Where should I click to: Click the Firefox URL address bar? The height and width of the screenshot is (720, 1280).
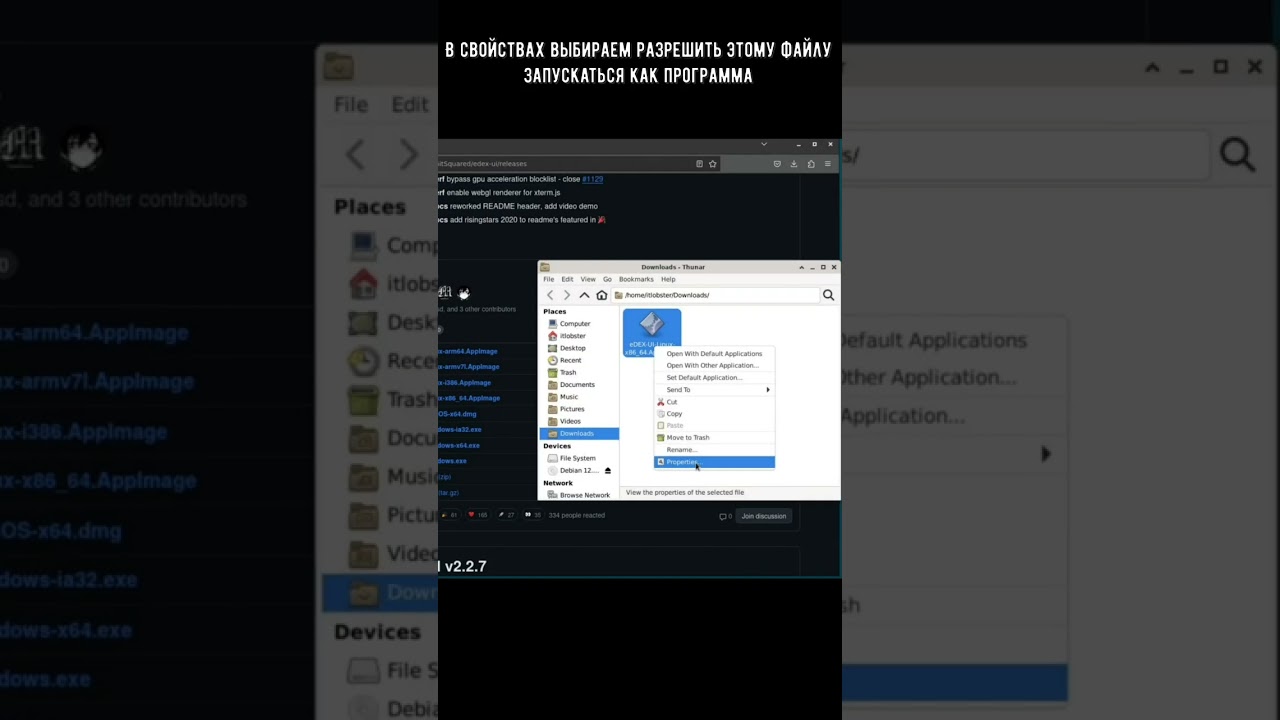[565, 164]
